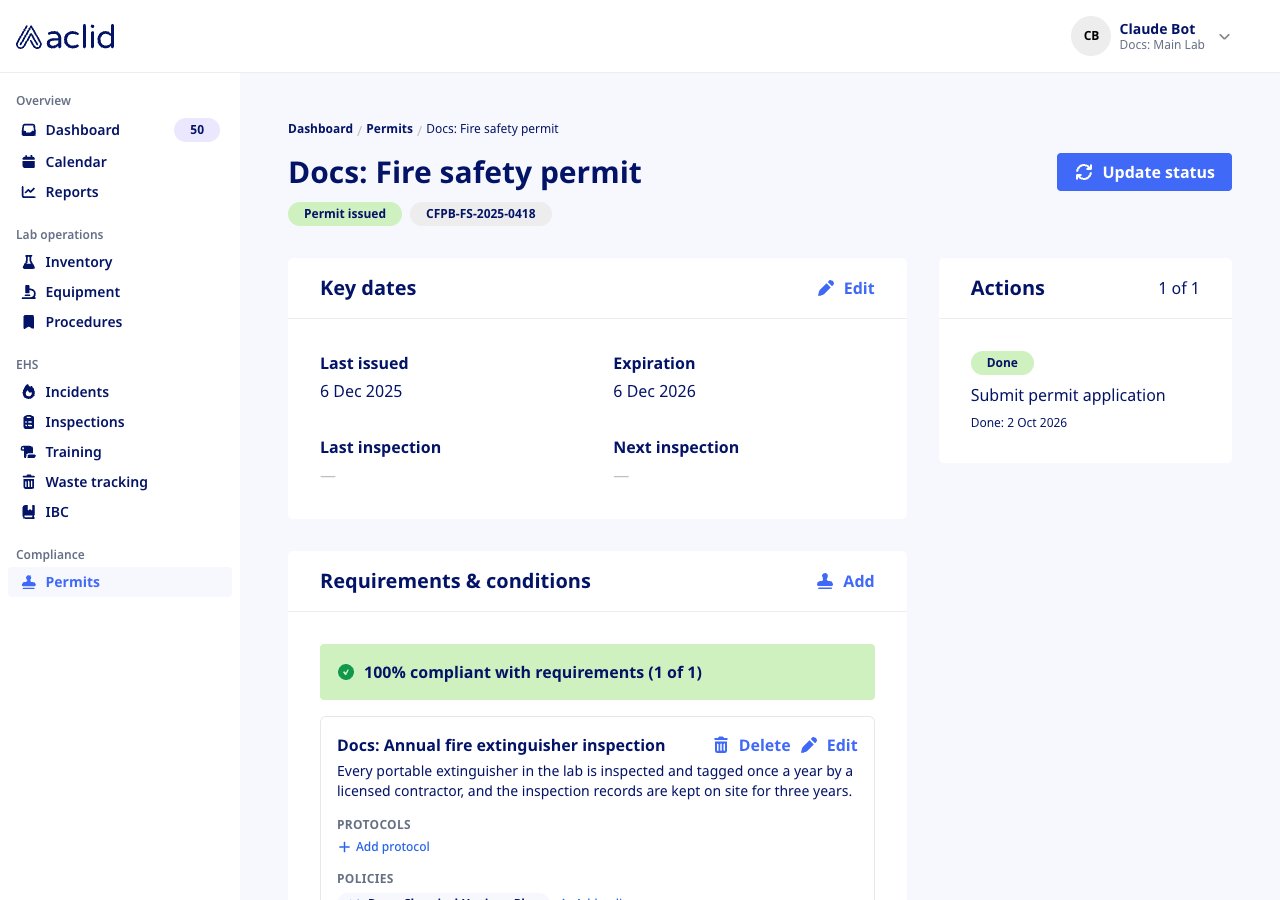The height and width of the screenshot is (900, 1280).
Task: Click the Equipment microscope icon
Action: click(29, 292)
